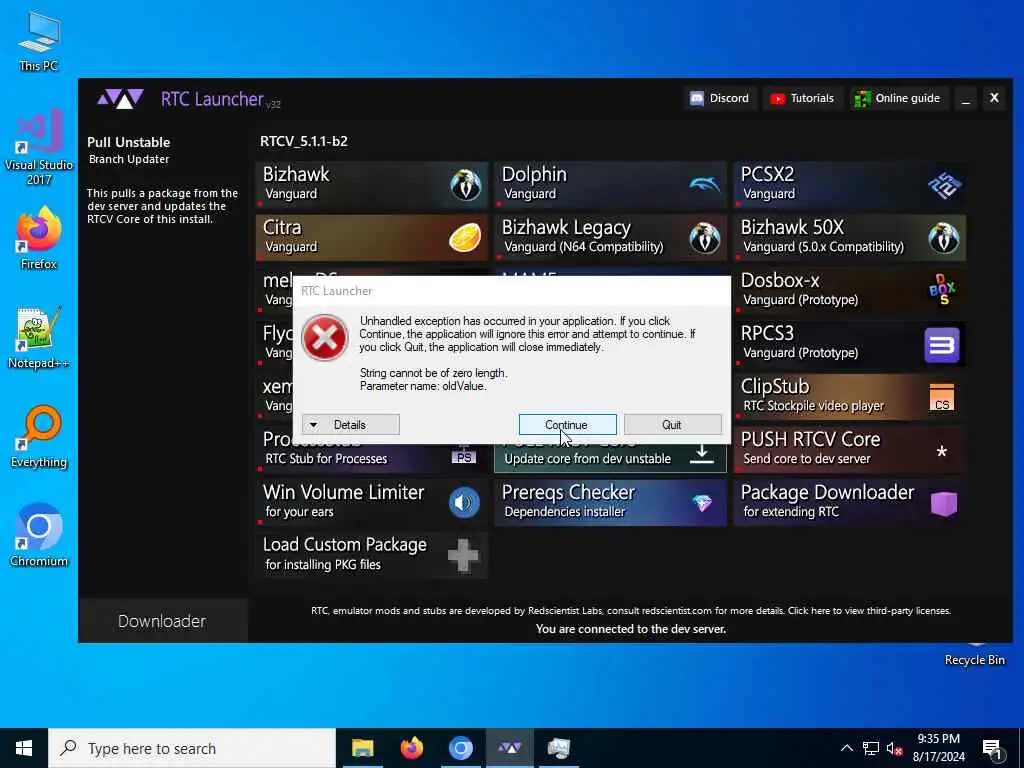Screen dimensions: 1024x768
Task: Open This PC desktop icon
Action: pyautogui.click(x=39, y=42)
